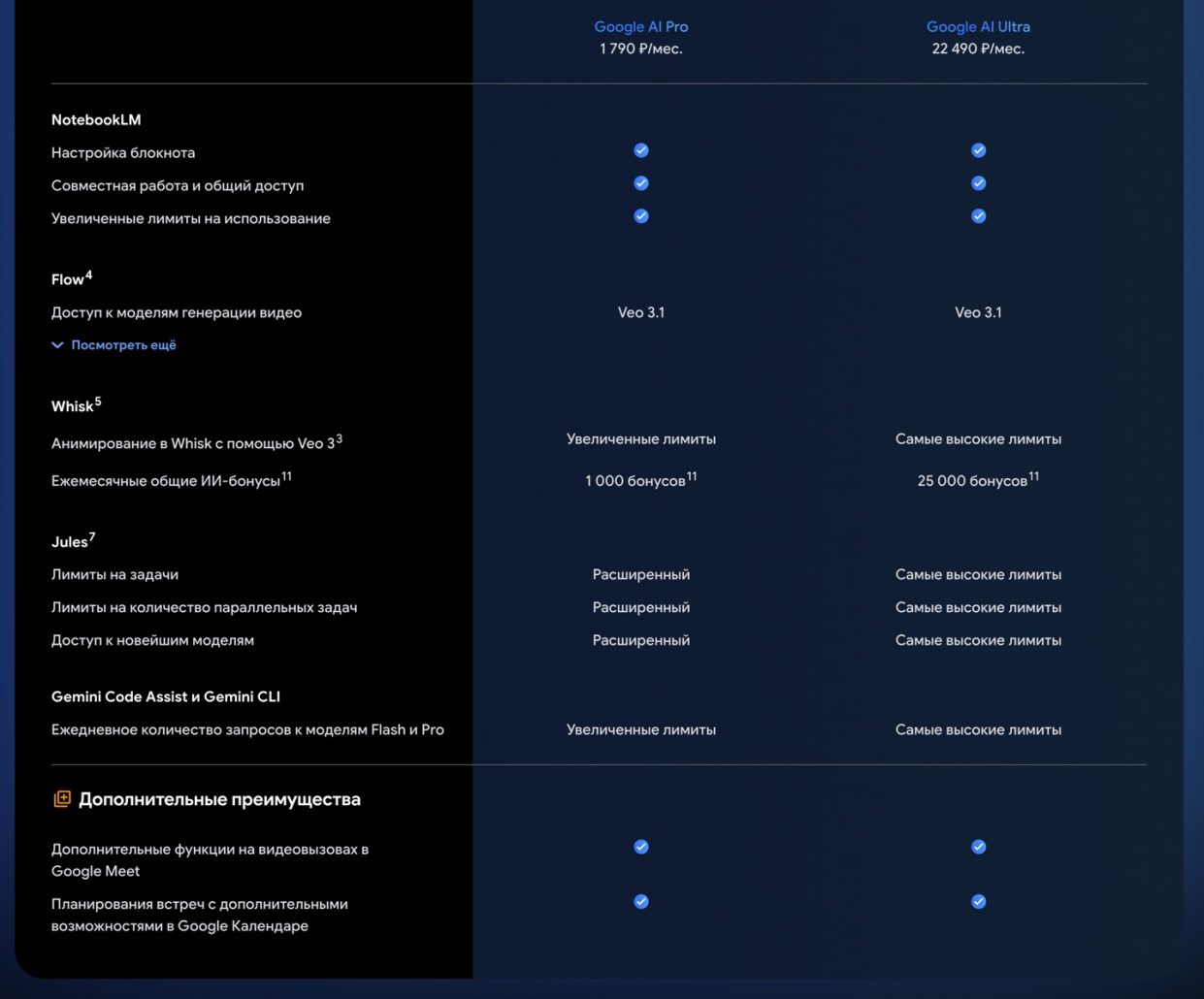The image size is (1204, 999).
Task: Click 'Лимиты на задачи' label
Action: pos(114,575)
